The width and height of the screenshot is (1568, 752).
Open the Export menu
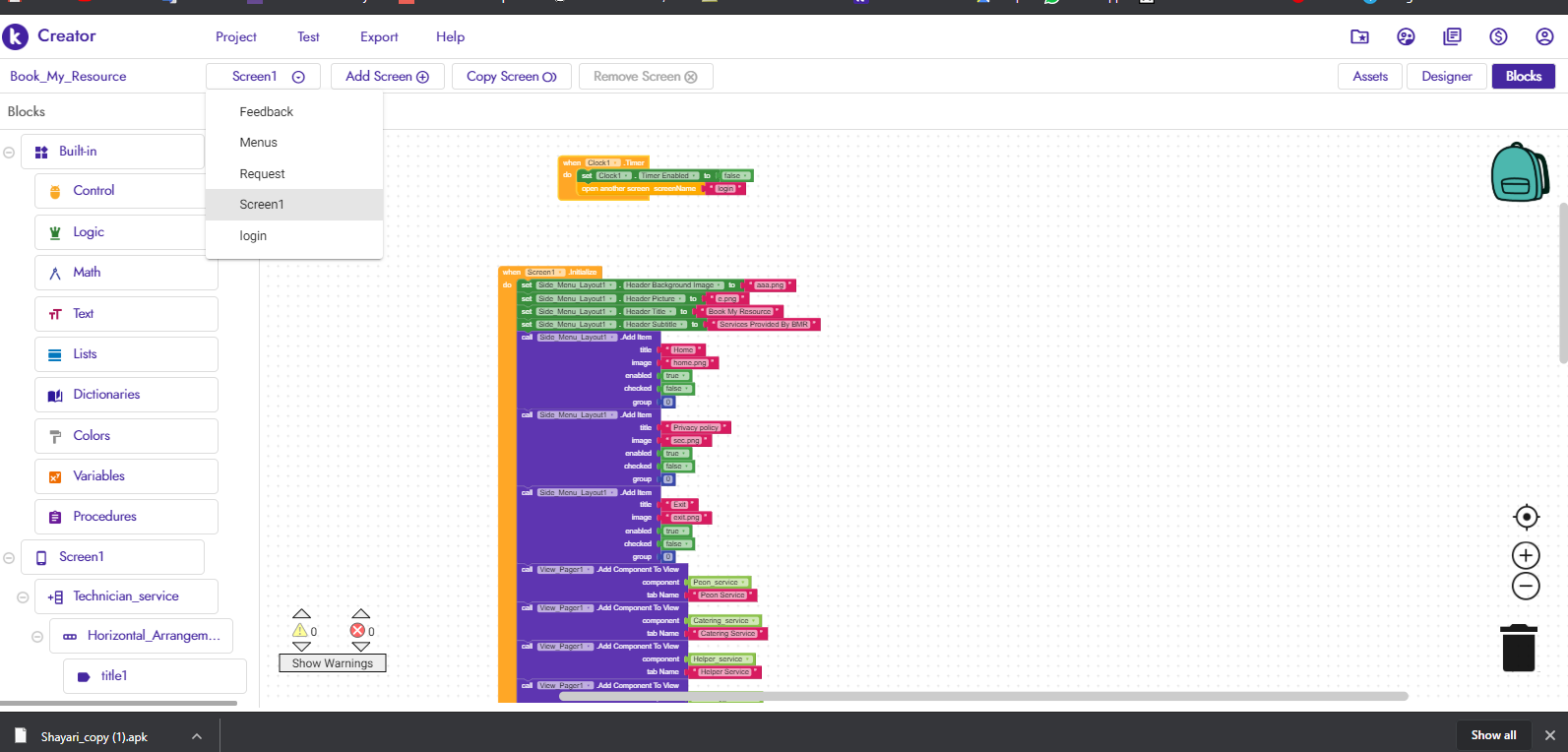coord(379,37)
